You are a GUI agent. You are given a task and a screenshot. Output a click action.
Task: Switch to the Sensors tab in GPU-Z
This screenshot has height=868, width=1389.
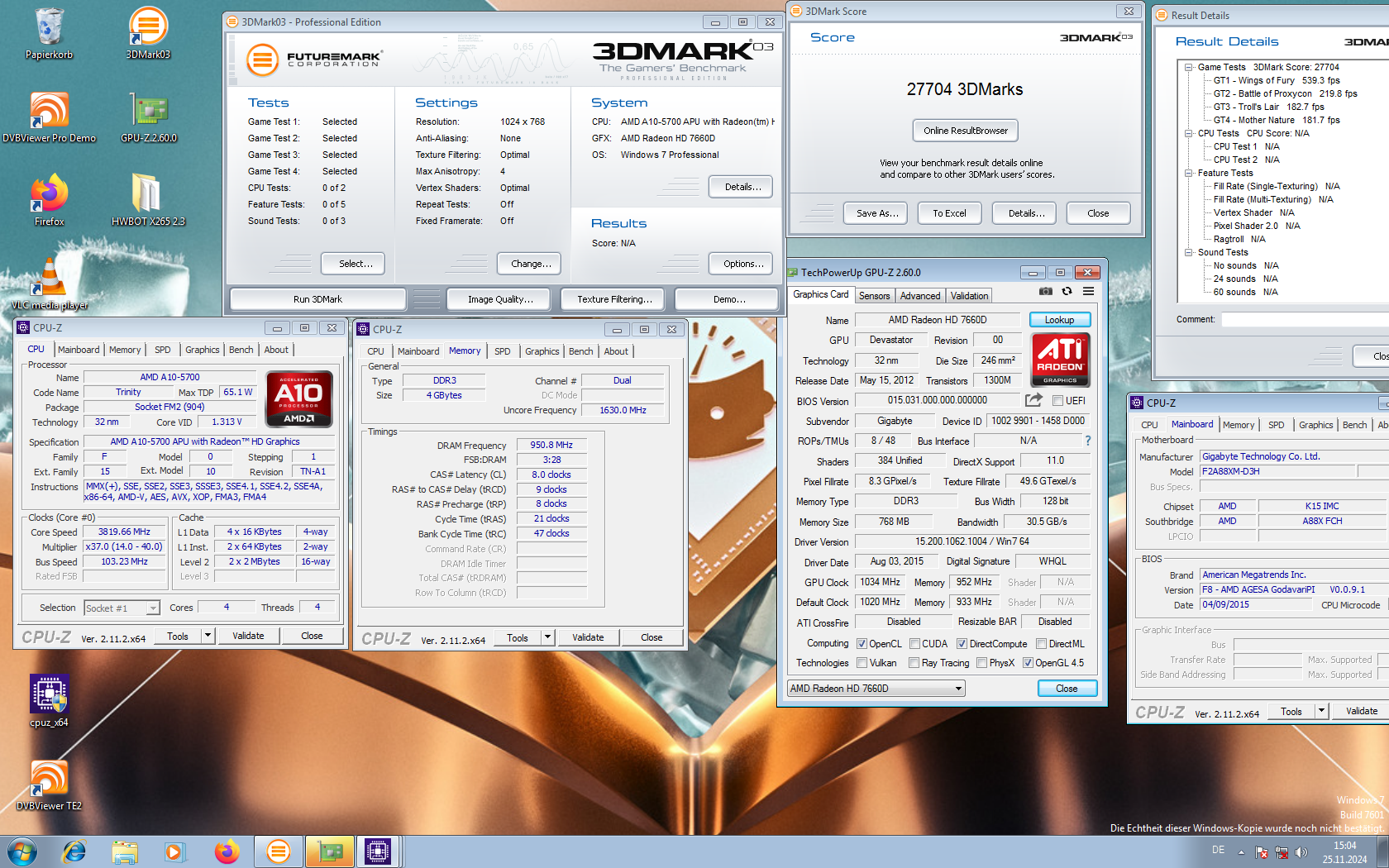(x=874, y=296)
